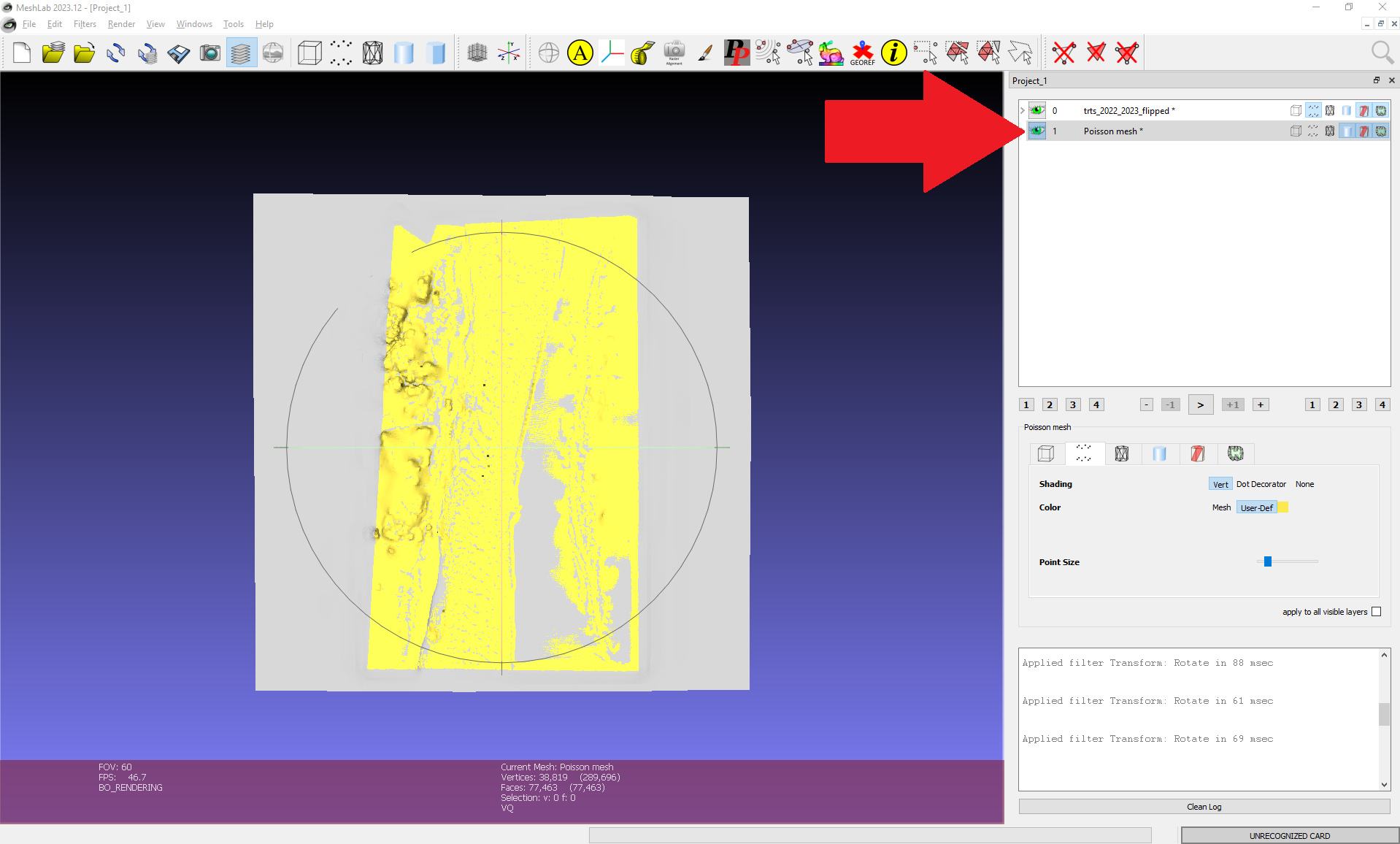Click the Clean Log button
The height and width of the screenshot is (844, 1400).
pos(1204,807)
